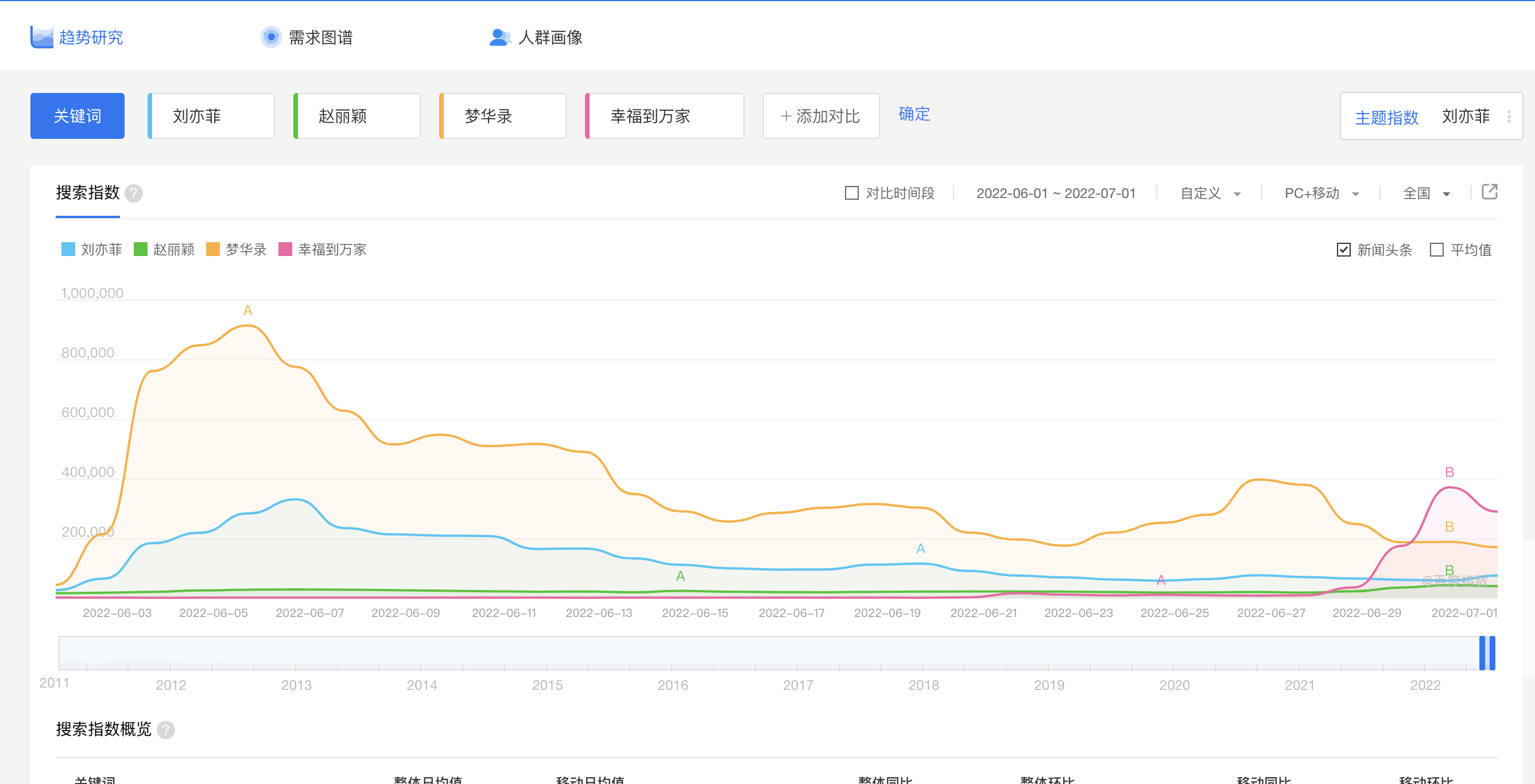Enable the 对比时间段 compare period checkbox
Image resolution: width=1535 pixels, height=784 pixels.
pyautogui.click(x=851, y=192)
